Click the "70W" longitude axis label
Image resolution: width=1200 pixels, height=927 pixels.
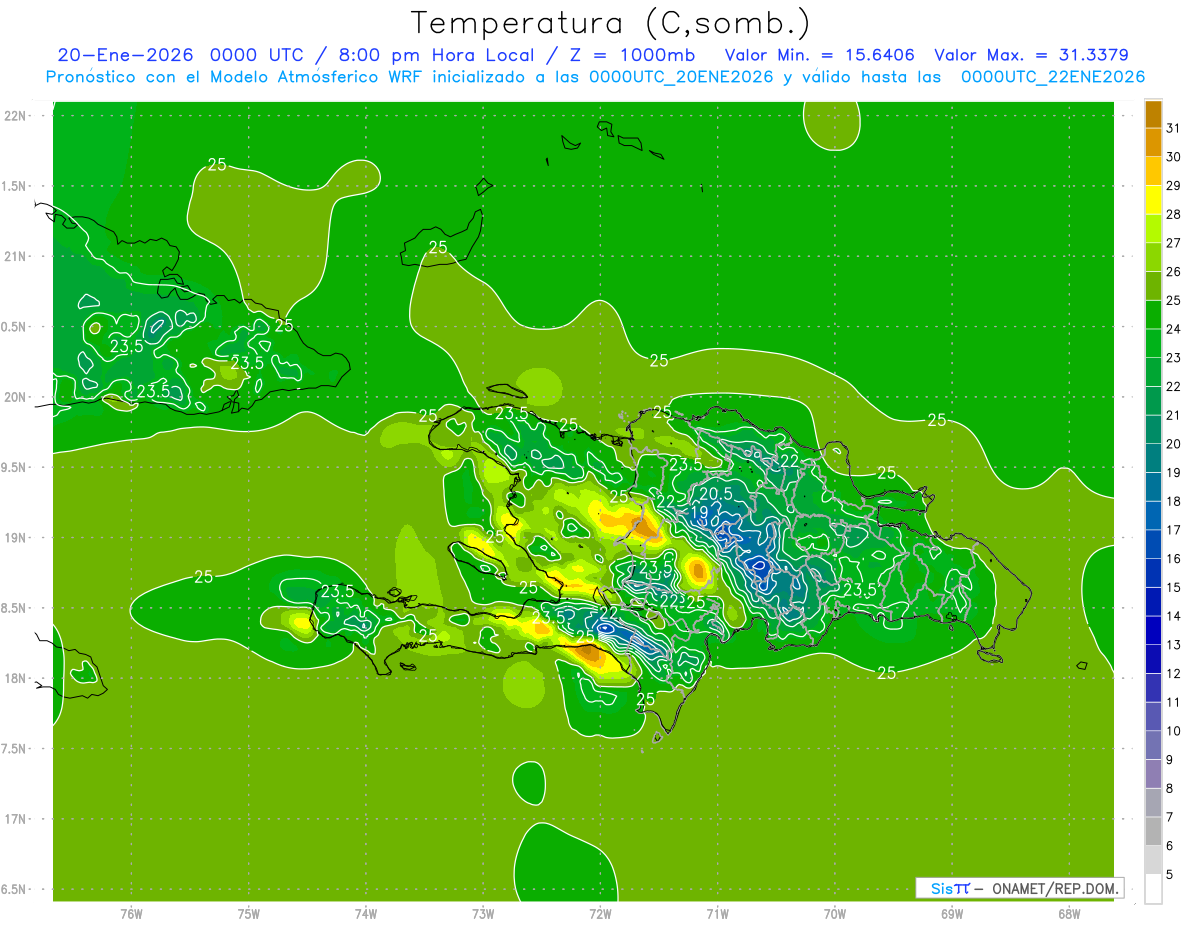tap(835, 913)
